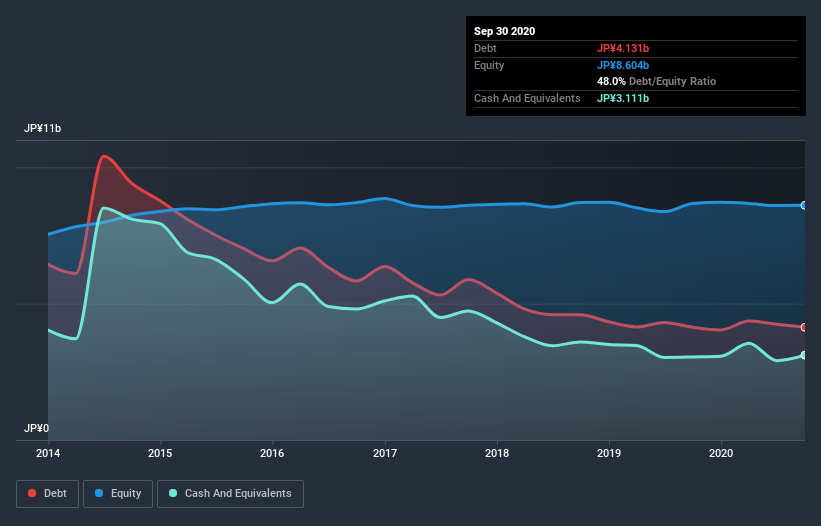Click the JP¥8.604b equity value
The width and height of the screenshot is (821, 526).
pyautogui.click(x=623, y=65)
